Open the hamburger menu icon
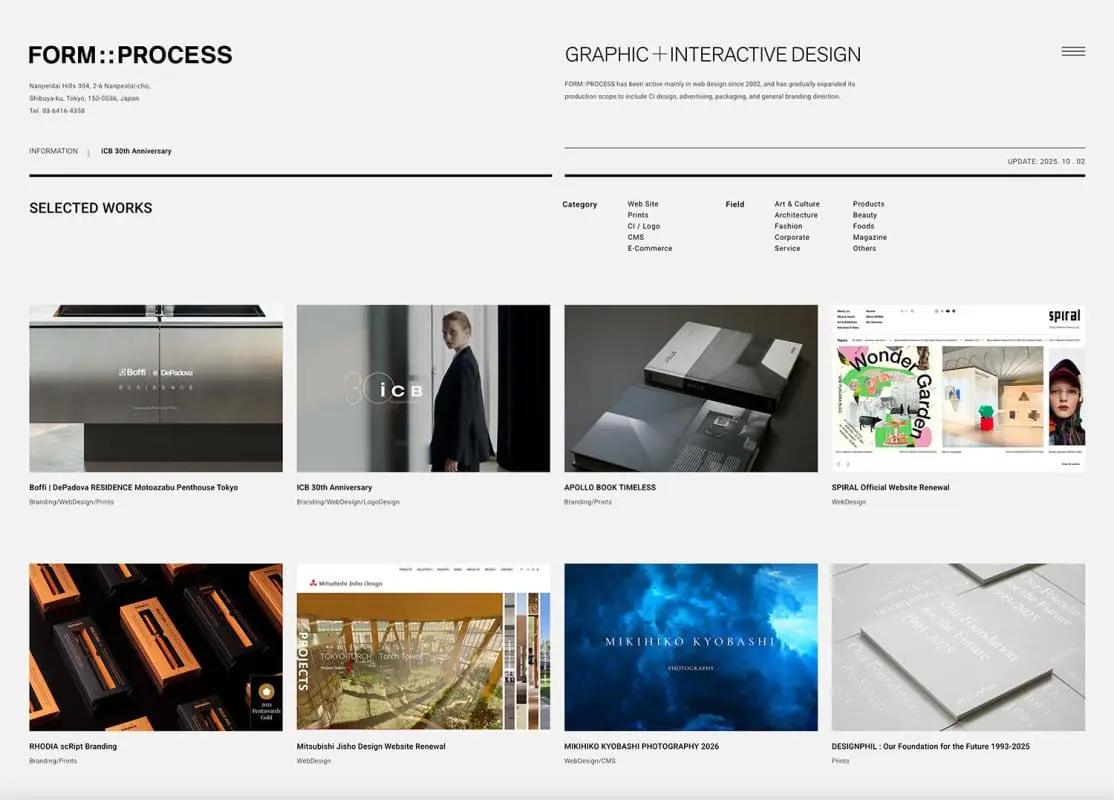 coord(1073,51)
